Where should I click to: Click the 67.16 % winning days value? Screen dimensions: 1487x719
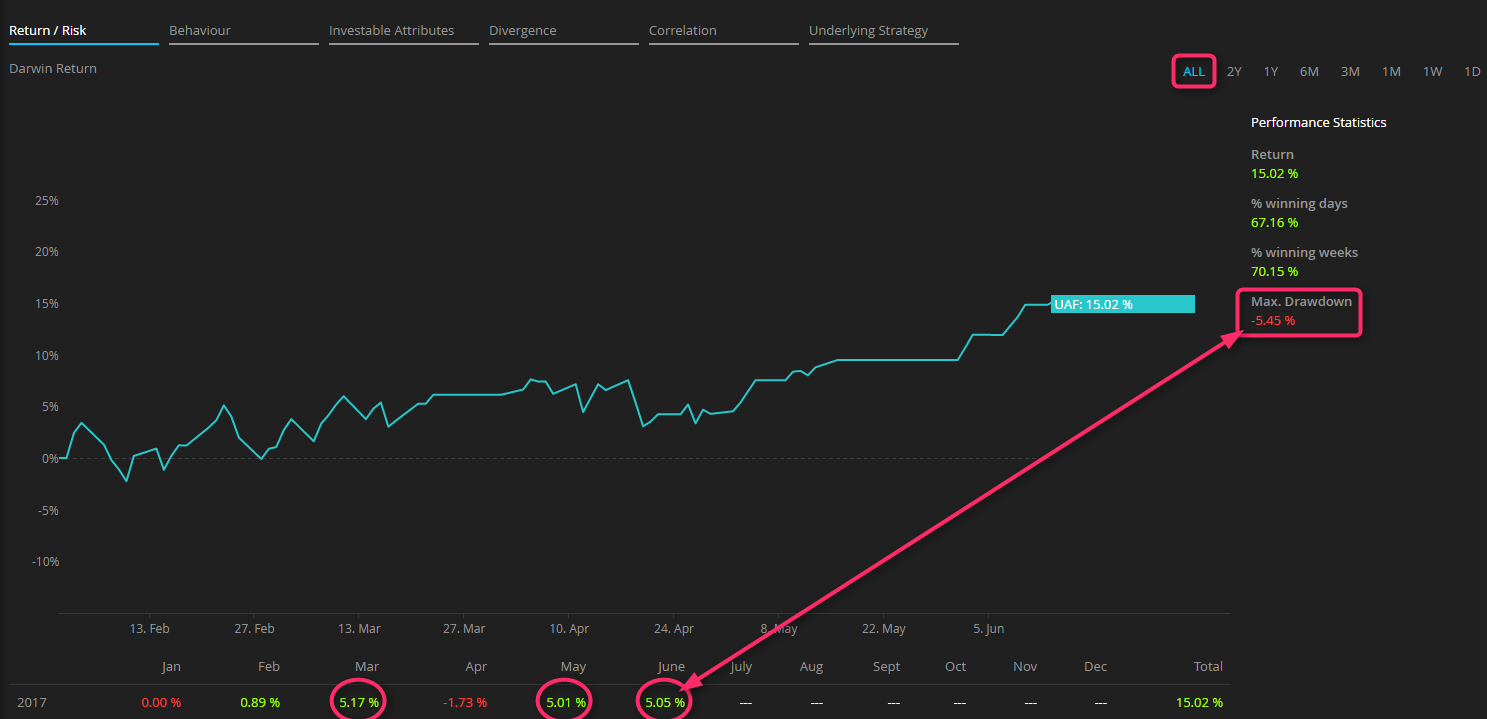point(1274,222)
